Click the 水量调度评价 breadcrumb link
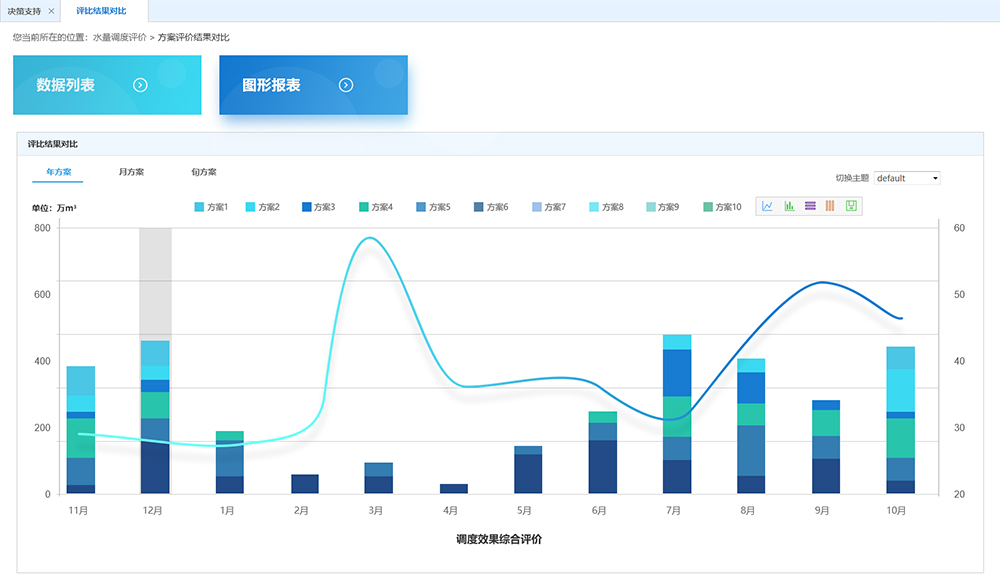Viewport: 1000px width, 588px height. tap(119, 37)
